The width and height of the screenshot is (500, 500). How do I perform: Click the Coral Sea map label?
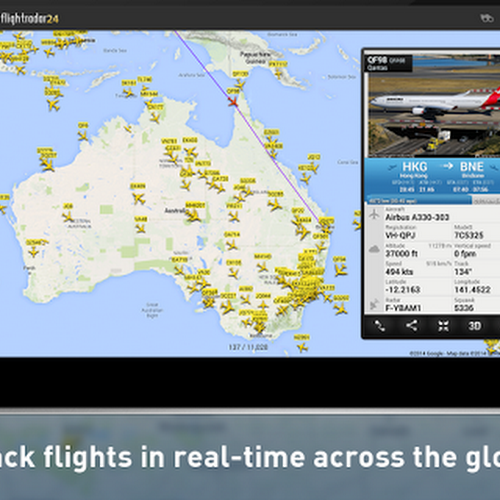[348, 162]
